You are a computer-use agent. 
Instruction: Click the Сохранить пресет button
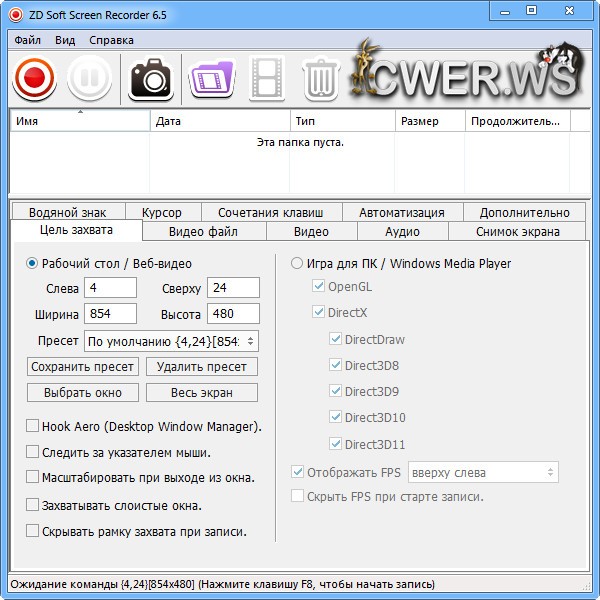pos(83,367)
